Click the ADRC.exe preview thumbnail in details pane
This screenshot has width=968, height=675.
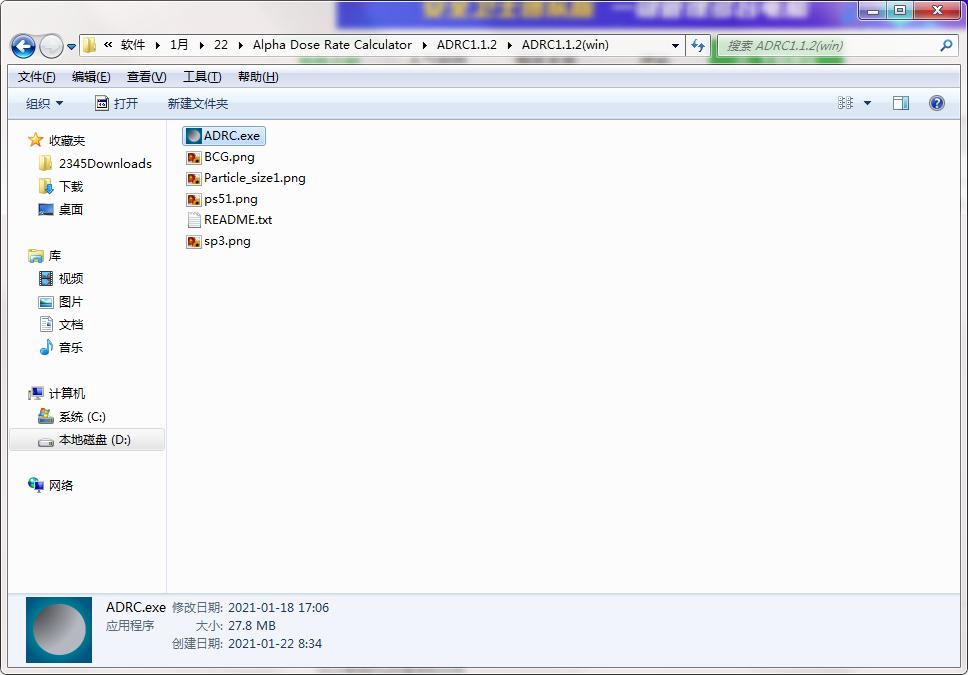point(59,630)
